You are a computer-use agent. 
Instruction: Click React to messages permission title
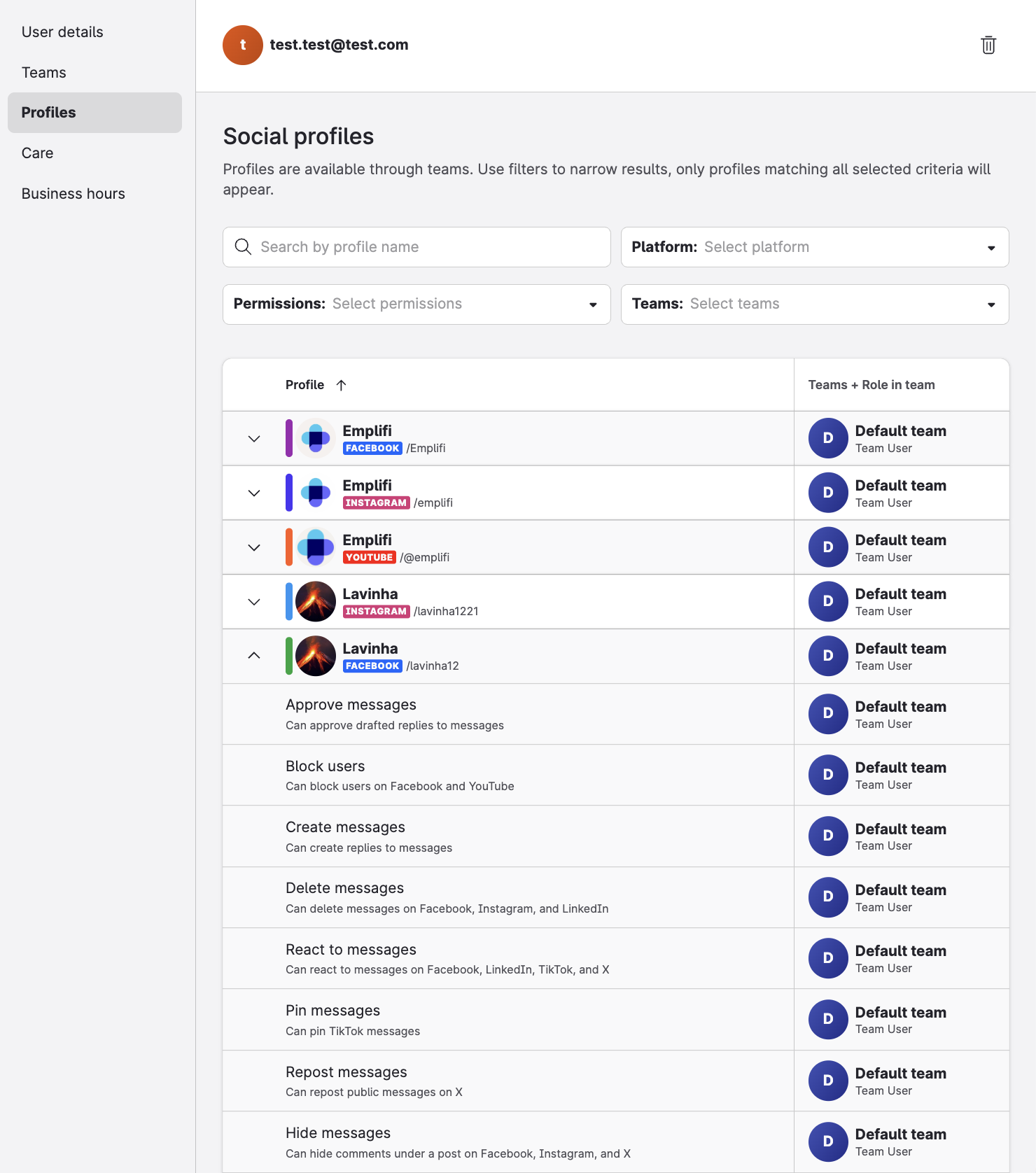click(351, 950)
